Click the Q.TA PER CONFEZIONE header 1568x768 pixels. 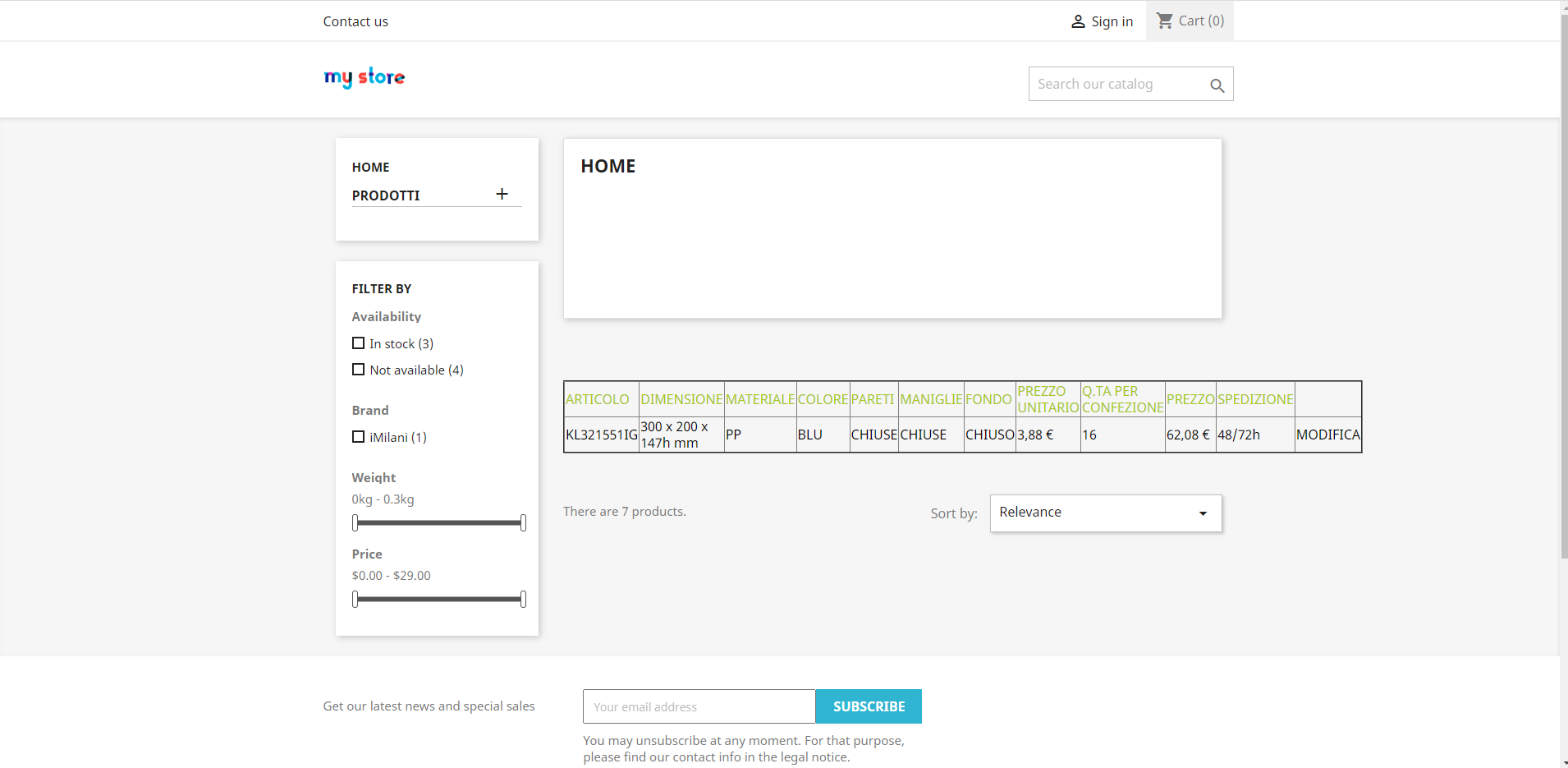[1122, 399]
